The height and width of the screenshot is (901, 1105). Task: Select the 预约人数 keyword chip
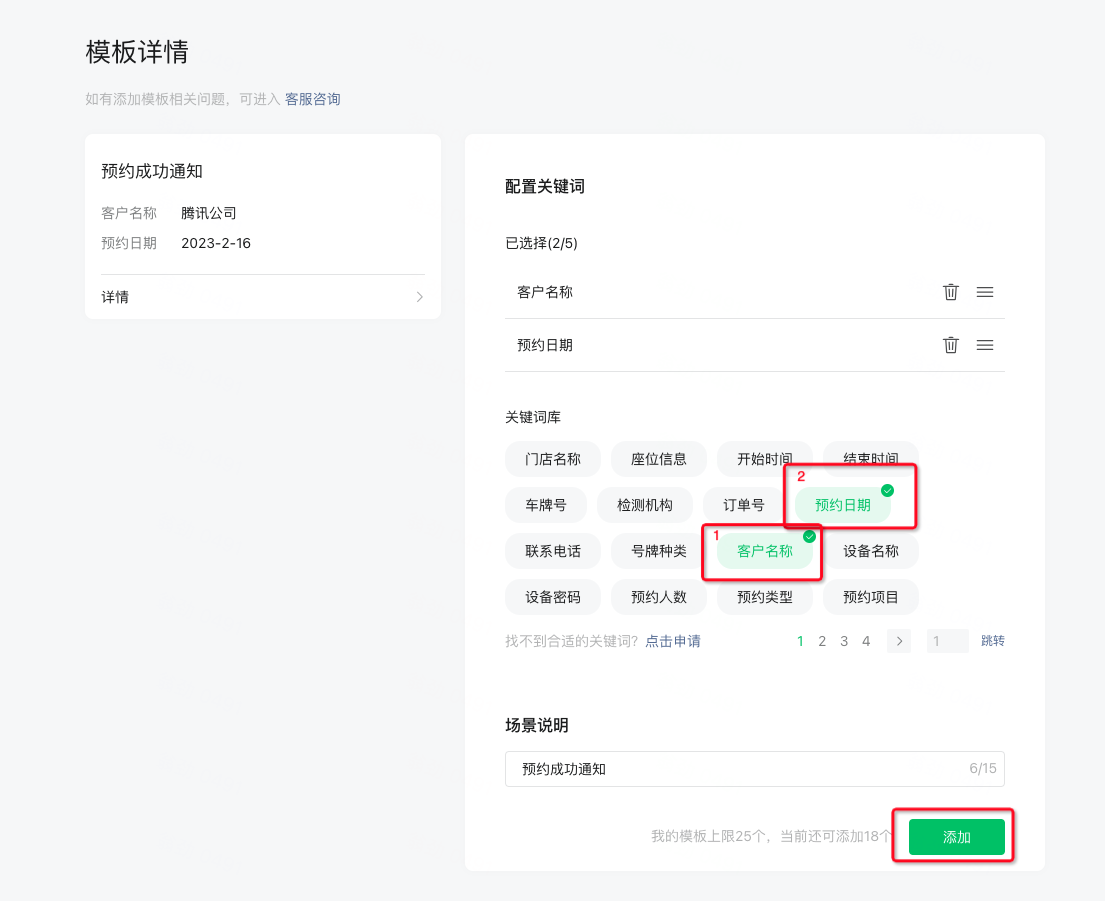[x=658, y=597]
